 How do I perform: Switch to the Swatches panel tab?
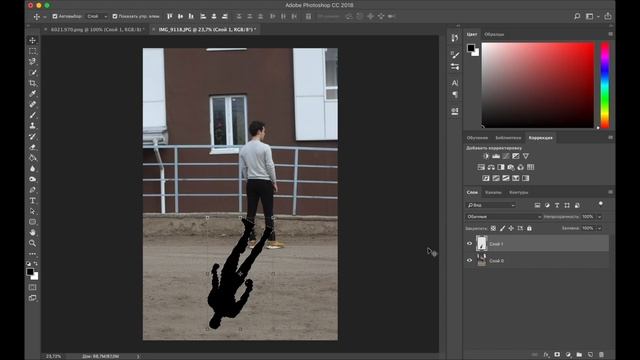click(x=494, y=34)
